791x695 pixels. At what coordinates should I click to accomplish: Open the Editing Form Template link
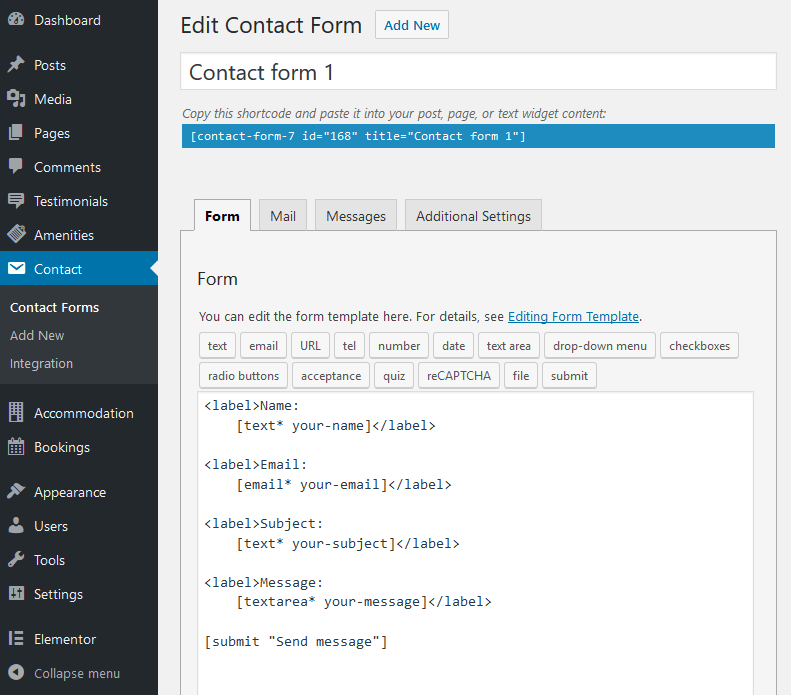[x=573, y=316]
